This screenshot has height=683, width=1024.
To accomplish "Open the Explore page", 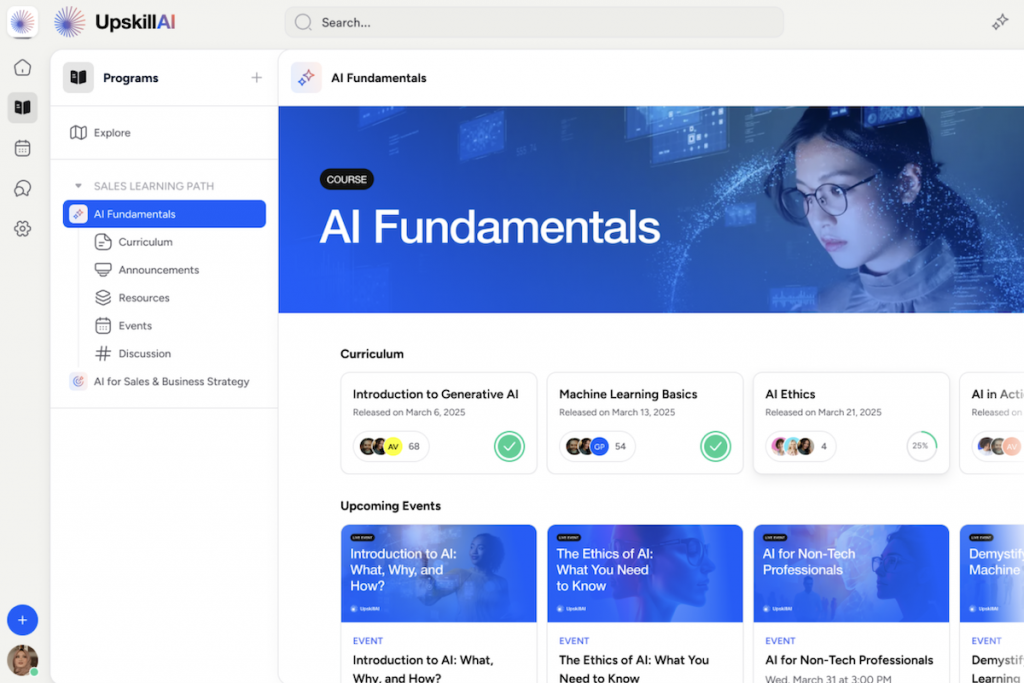I will (x=112, y=133).
